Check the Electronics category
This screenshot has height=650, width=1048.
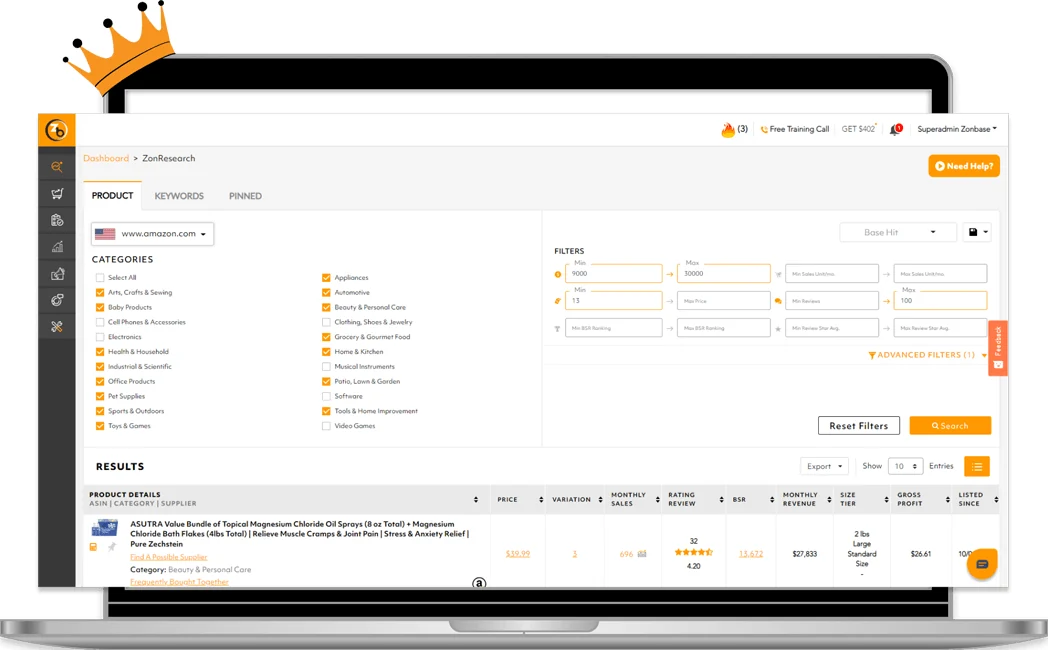[100, 337]
